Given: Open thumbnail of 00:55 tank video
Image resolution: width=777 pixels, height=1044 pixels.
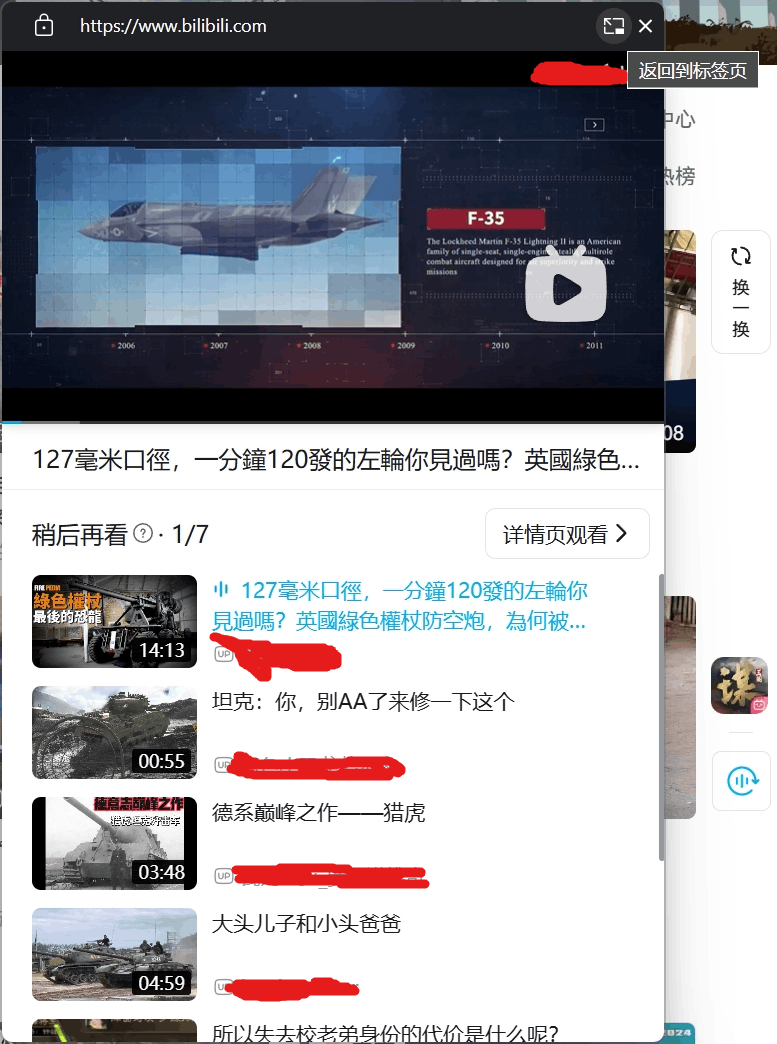Looking at the screenshot, I should pos(115,732).
